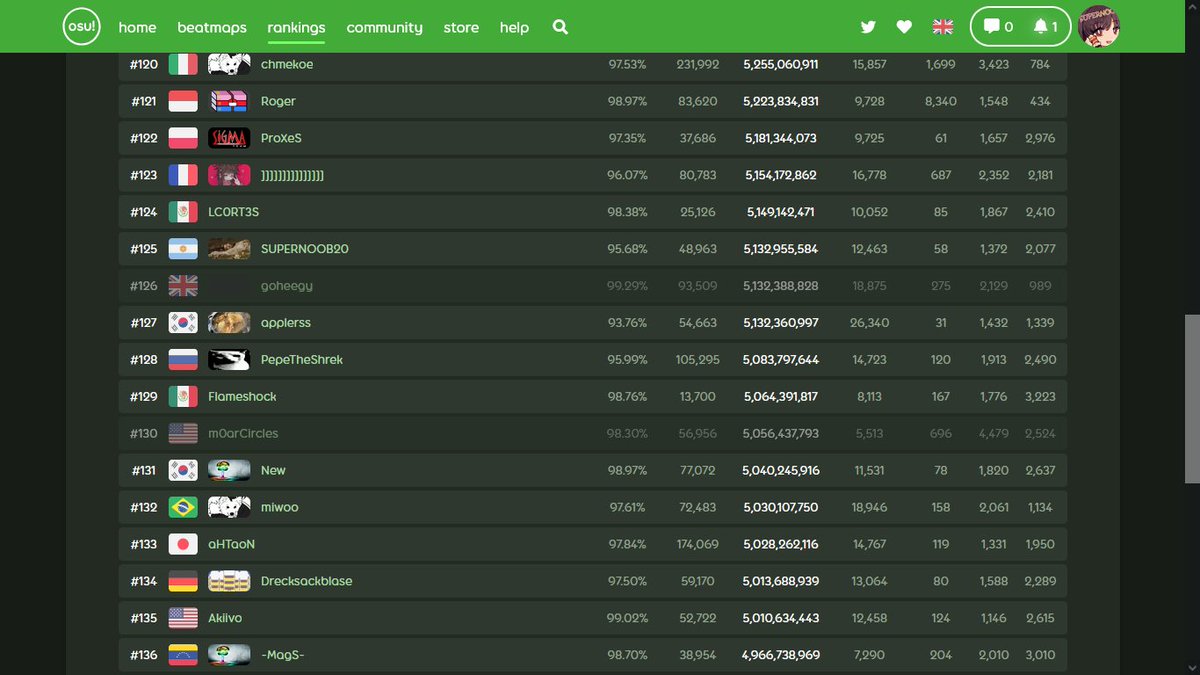Click score 4,966,738,969
Viewport: 1200px width, 675px height.
click(781, 656)
